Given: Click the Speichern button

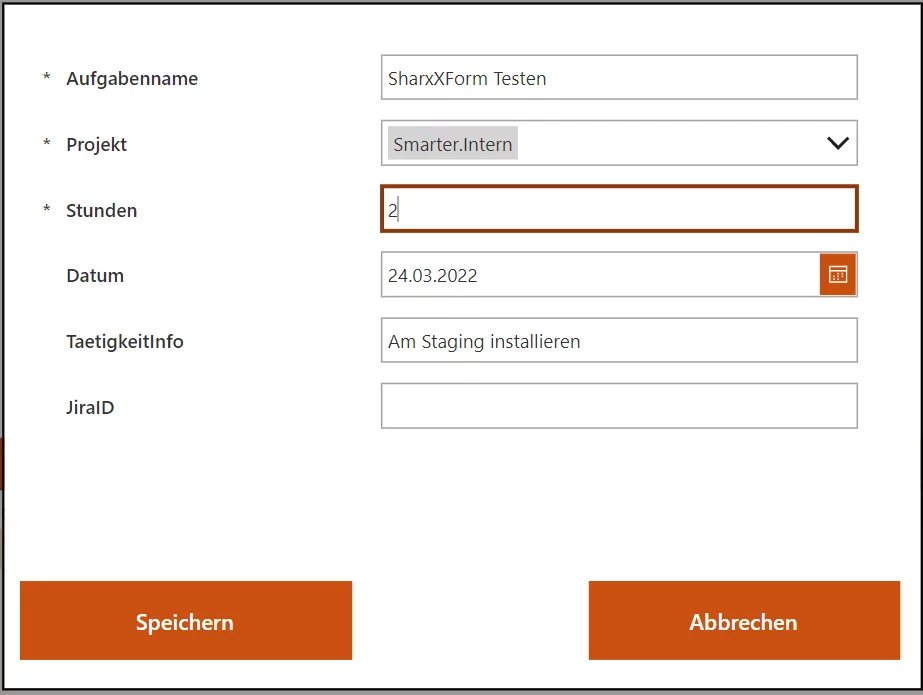Looking at the screenshot, I should (x=185, y=621).
